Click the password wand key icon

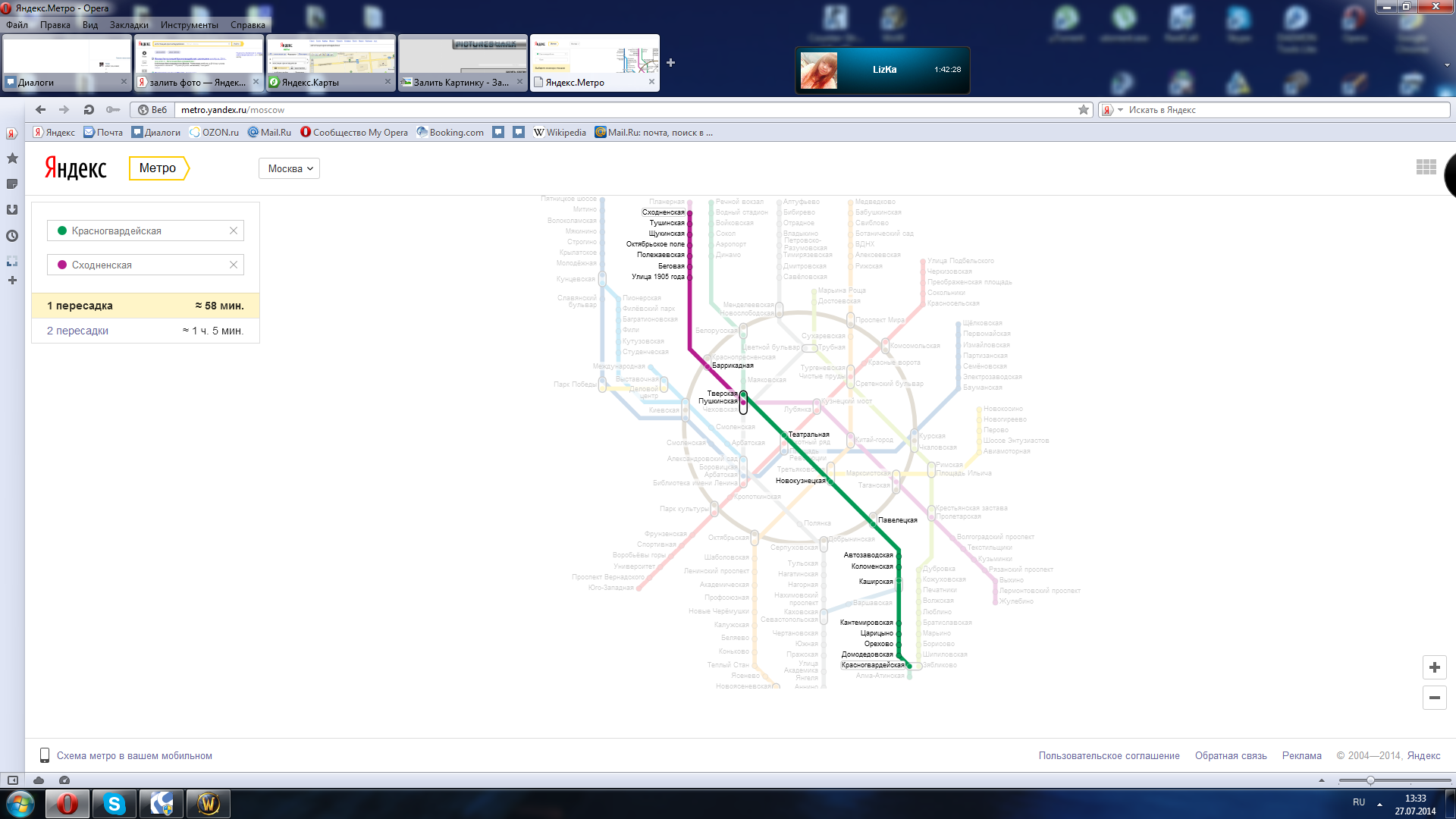(113, 110)
